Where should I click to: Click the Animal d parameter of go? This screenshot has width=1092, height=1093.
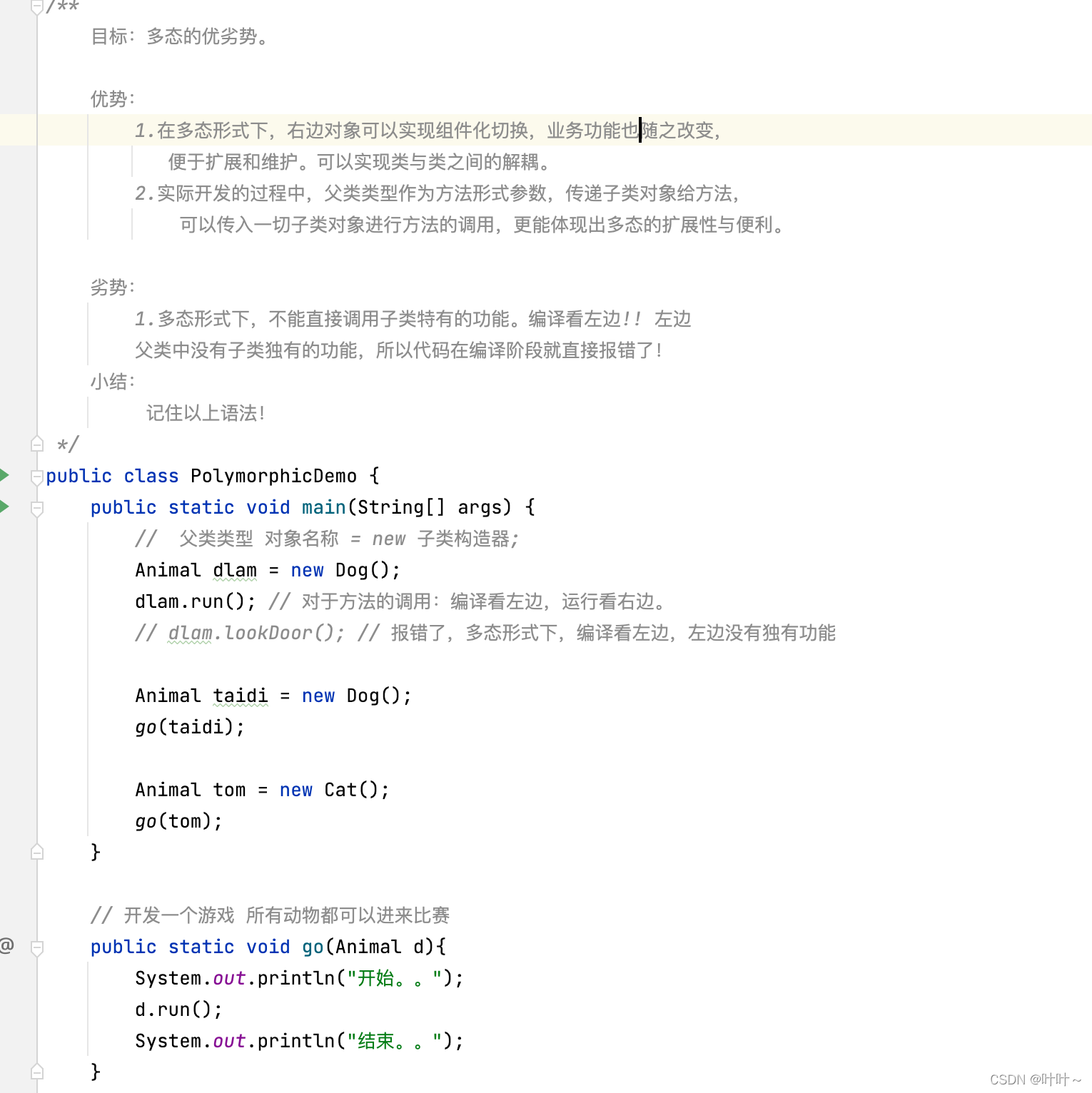[380, 947]
